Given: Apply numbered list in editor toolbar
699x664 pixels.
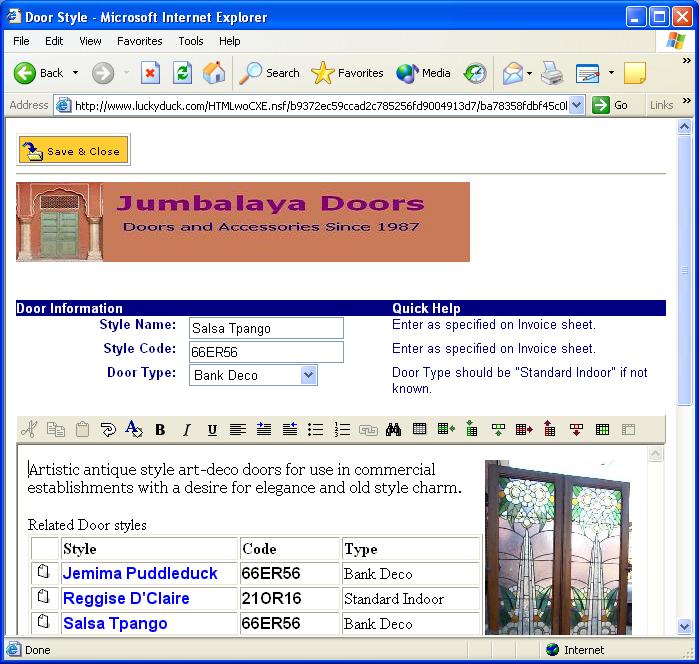Looking at the screenshot, I should [x=342, y=430].
